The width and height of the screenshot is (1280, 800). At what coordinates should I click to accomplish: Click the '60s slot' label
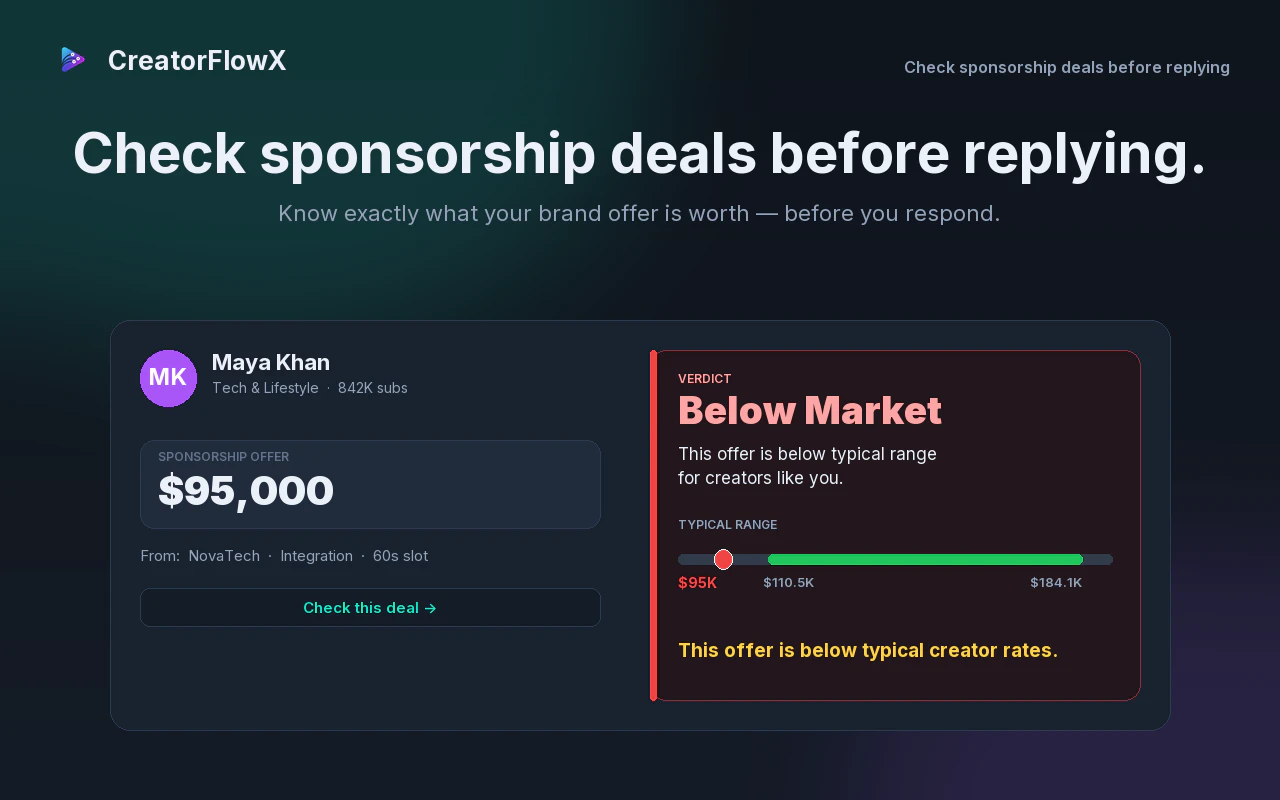(x=400, y=556)
